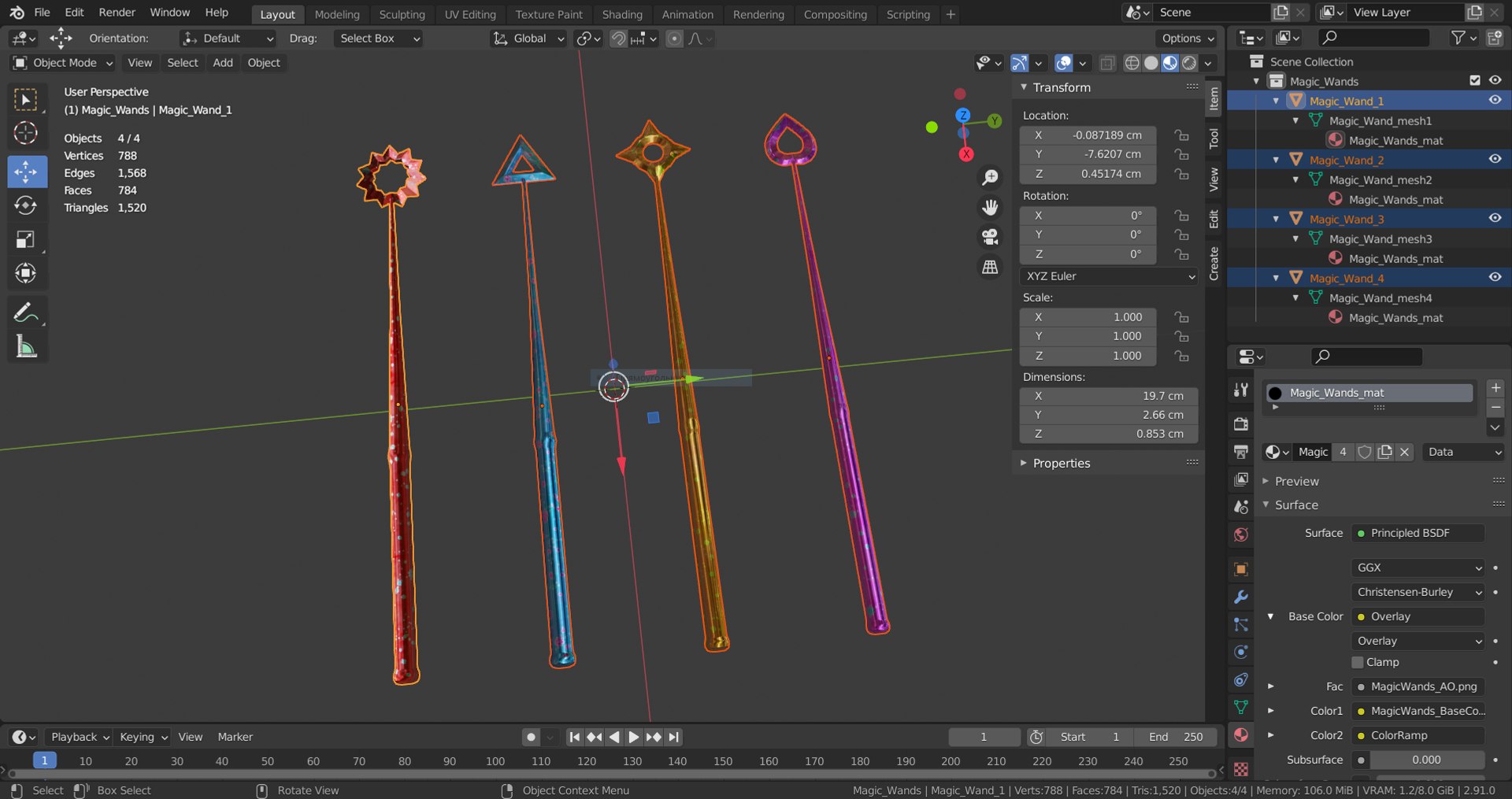The image size is (1512, 799).
Task: Click the Subsurface value slider
Action: pos(1427,760)
